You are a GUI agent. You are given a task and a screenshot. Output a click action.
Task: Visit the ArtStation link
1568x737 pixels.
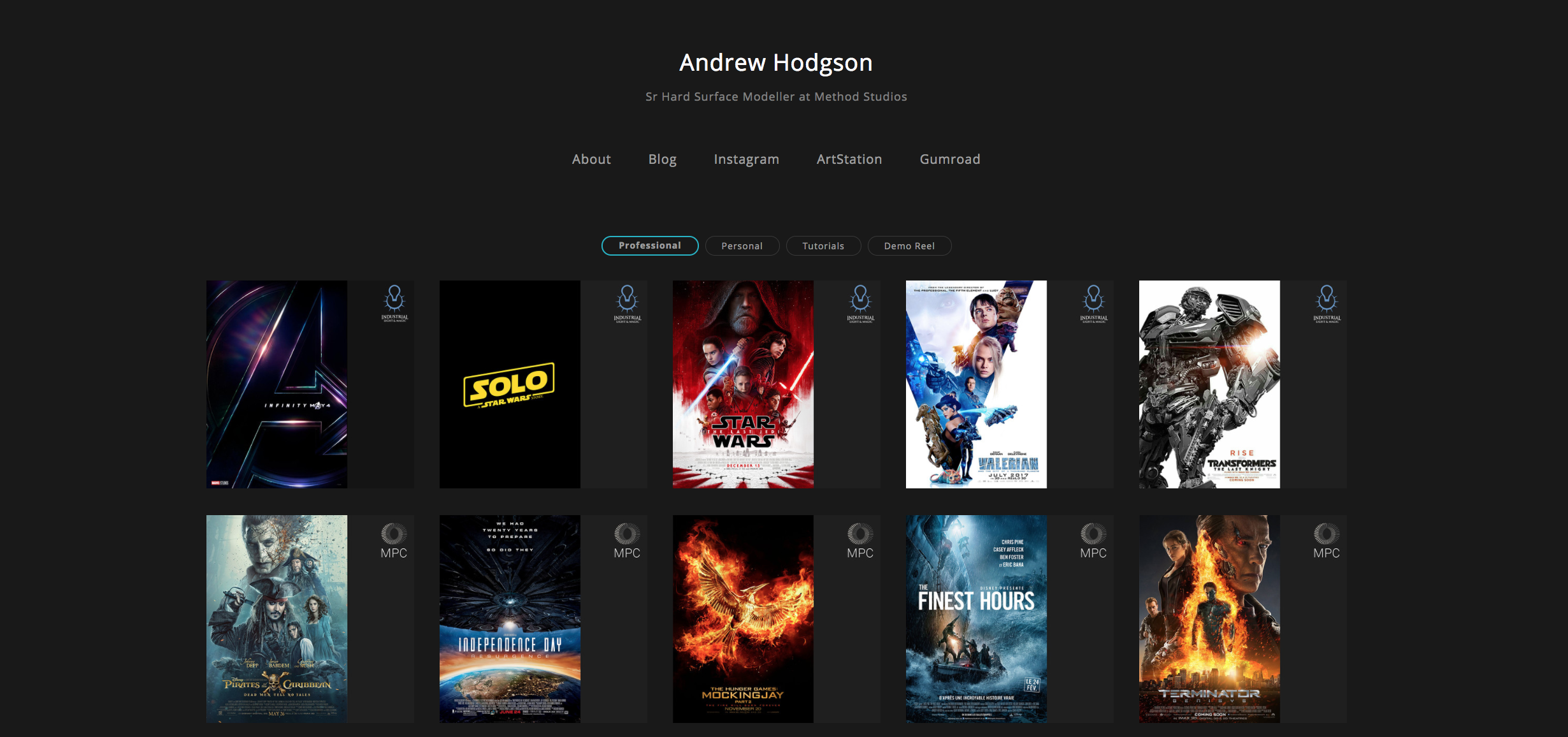point(849,159)
